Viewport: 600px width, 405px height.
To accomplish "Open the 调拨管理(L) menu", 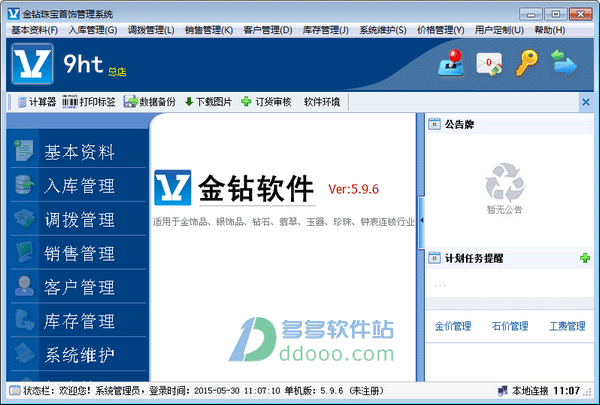I will 151,30.
